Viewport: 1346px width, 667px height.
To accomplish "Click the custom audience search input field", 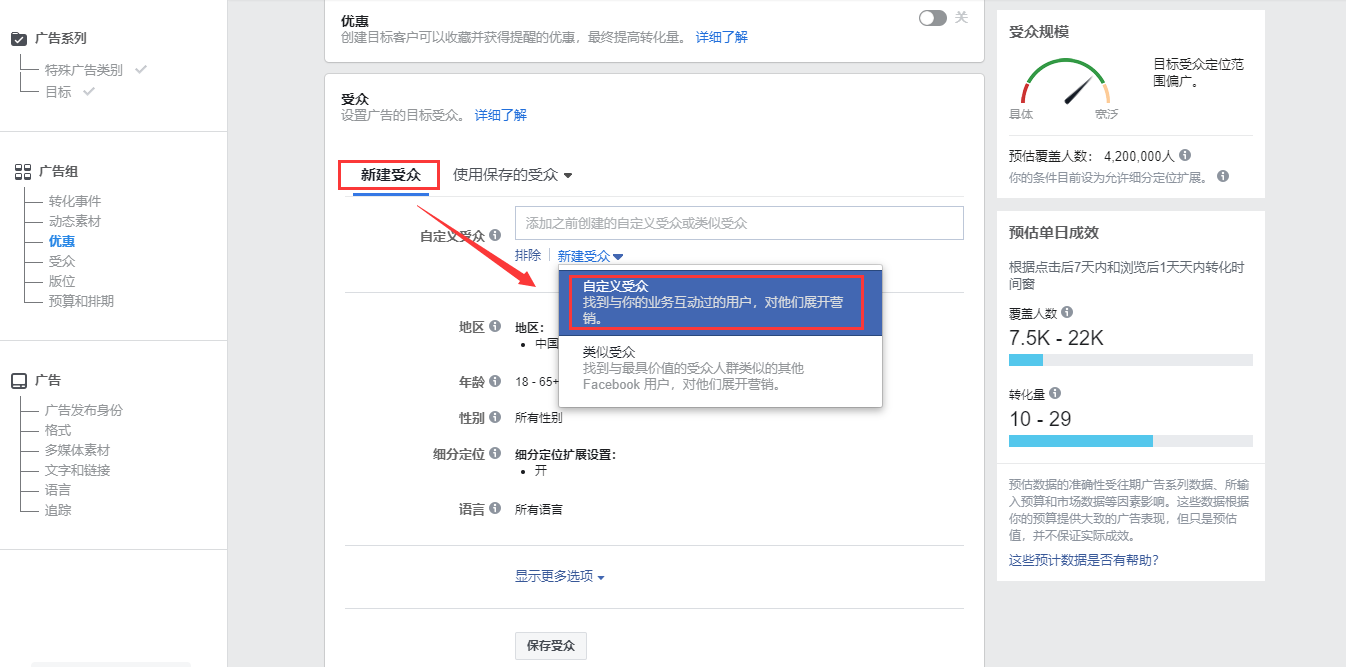I will pyautogui.click(x=739, y=223).
